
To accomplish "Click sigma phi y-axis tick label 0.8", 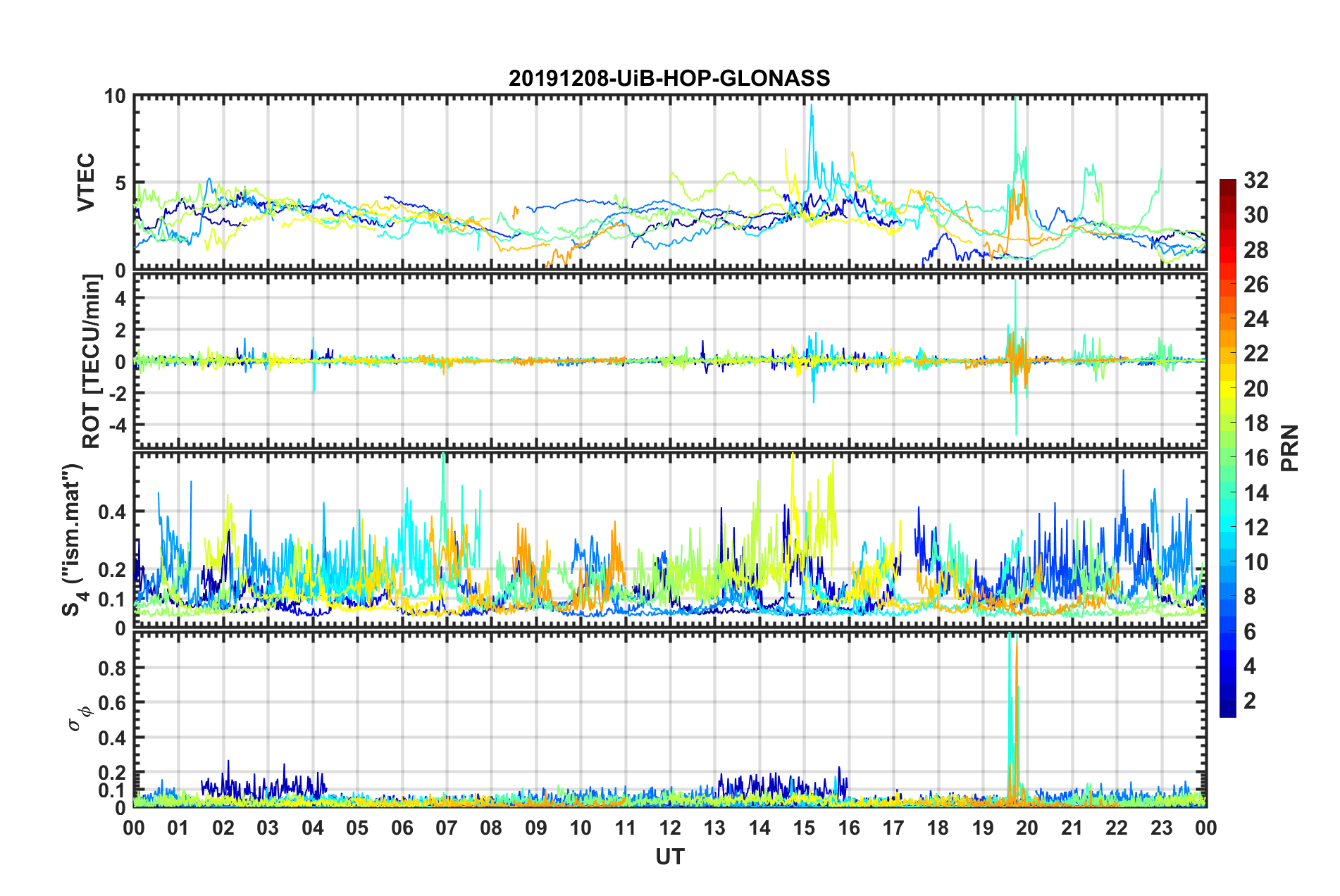I will (x=112, y=668).
